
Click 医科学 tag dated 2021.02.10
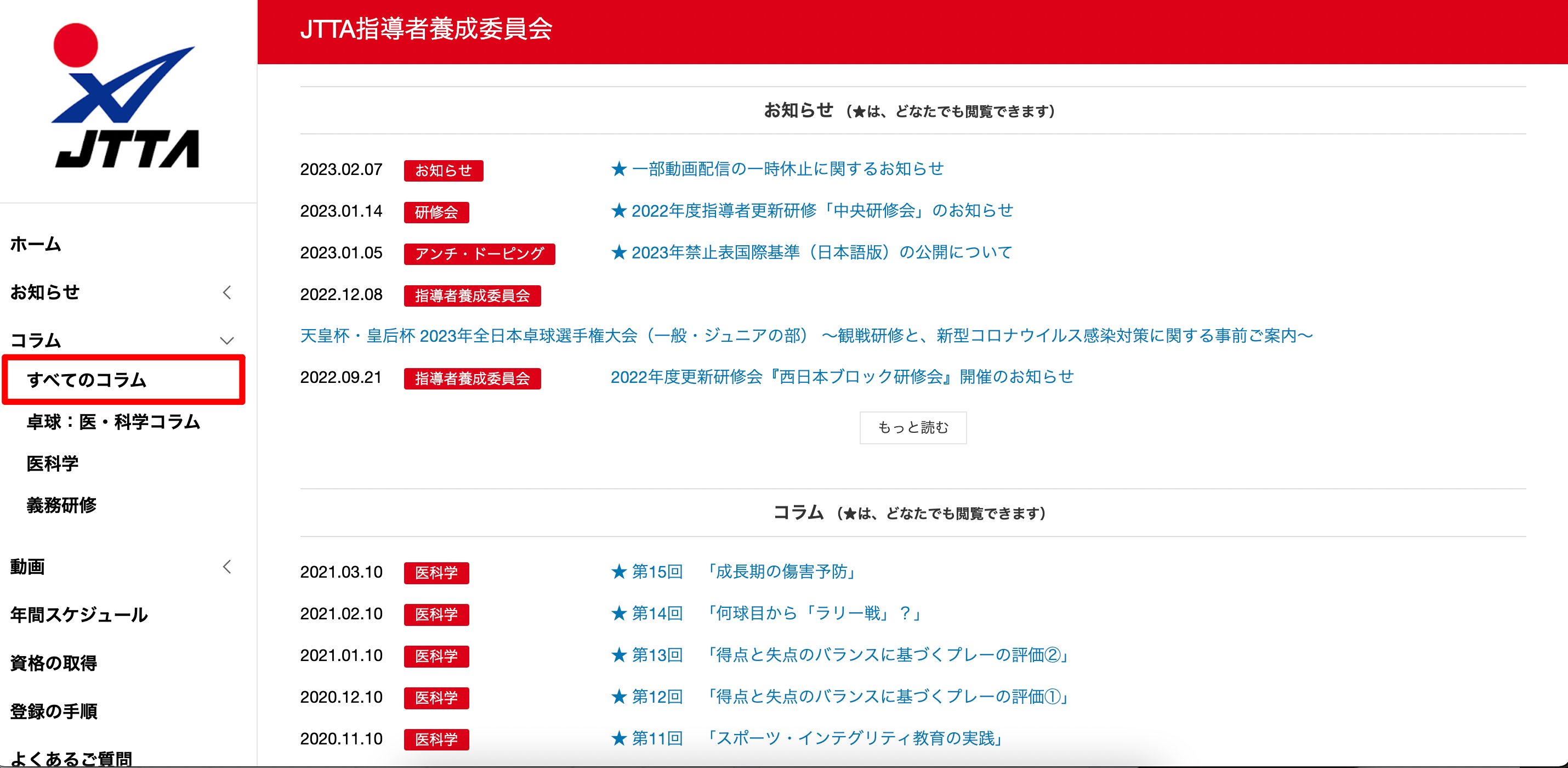436,614
